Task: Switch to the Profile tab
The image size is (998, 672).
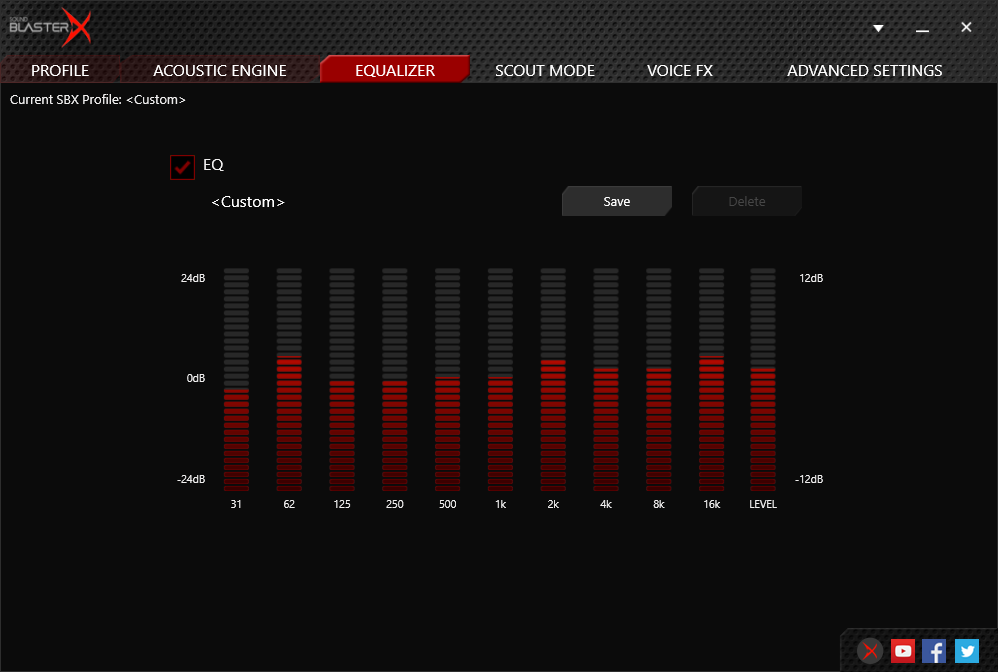Action: point(60,71)
